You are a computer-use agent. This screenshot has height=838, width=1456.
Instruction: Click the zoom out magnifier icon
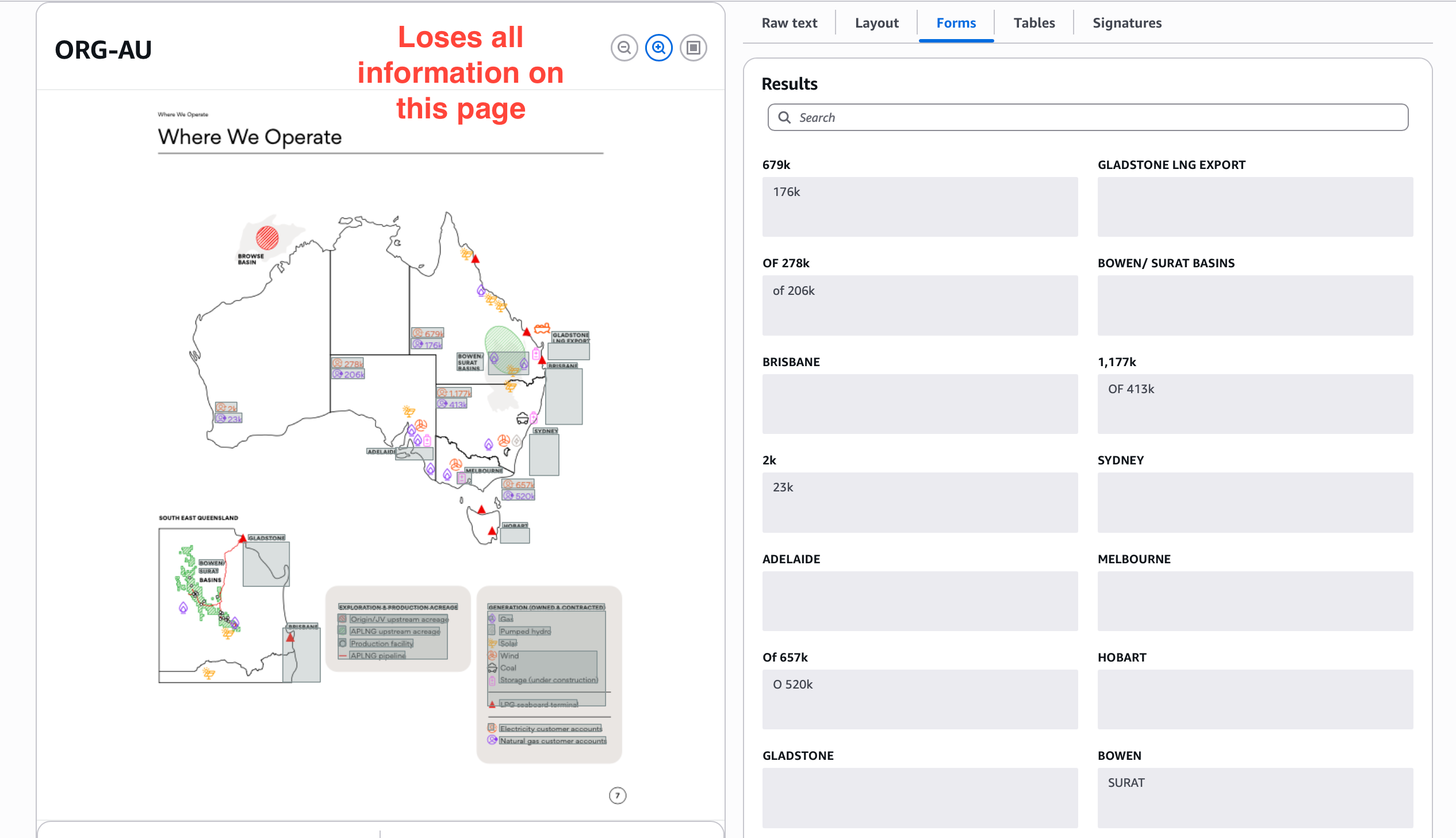(x=624, y=48)
